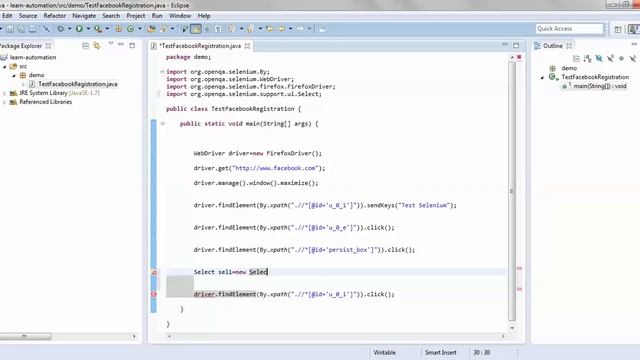
Task: Toggle Link with Editor in Package Explorer
Action: click(x=97, y=46)
